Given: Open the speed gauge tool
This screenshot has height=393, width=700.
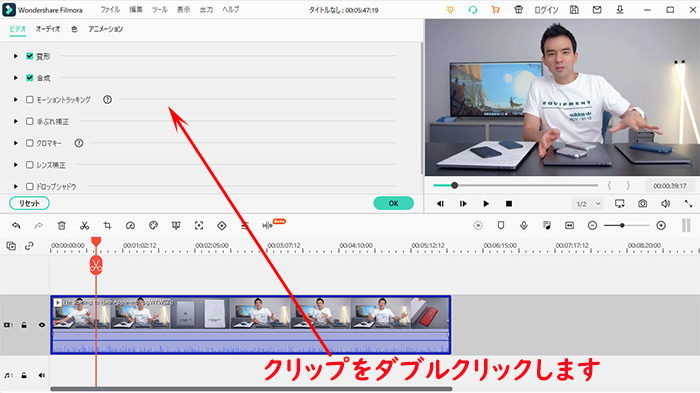Looking at the screenshot, I should point(130,226).
